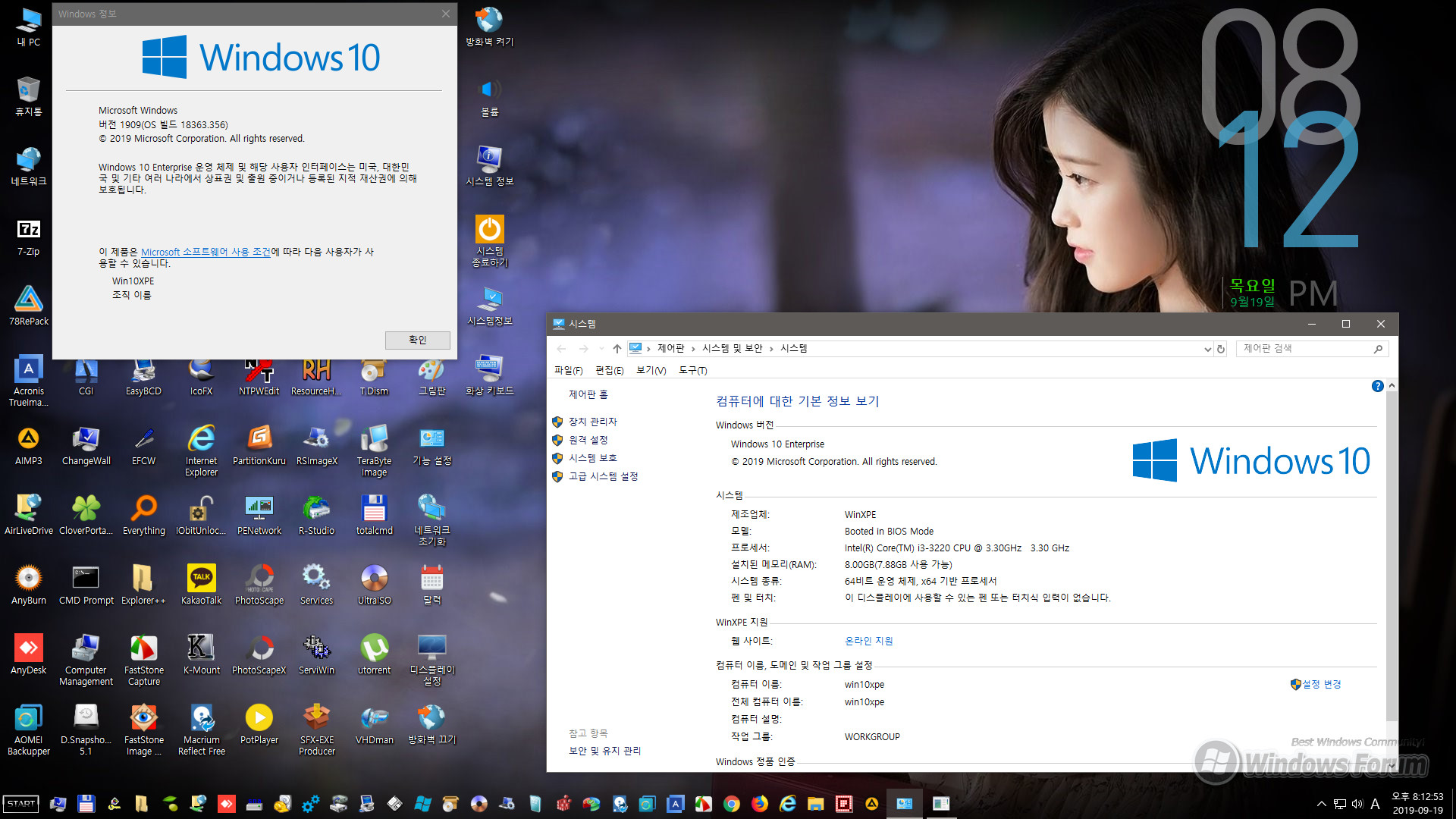Open the AIMP3 player icon
This screenshot has width=1456, height=819.
[x=28, y=445]
